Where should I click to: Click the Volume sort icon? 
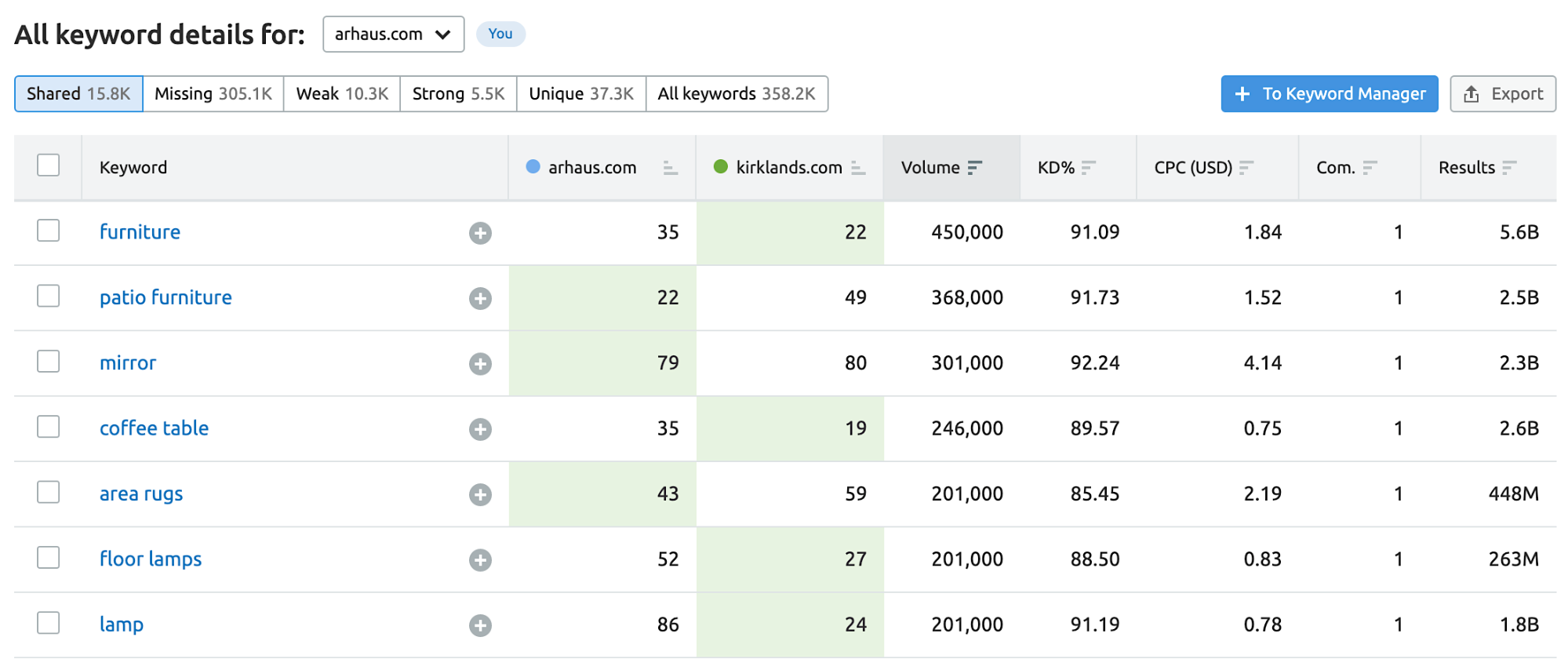point(975,168)
